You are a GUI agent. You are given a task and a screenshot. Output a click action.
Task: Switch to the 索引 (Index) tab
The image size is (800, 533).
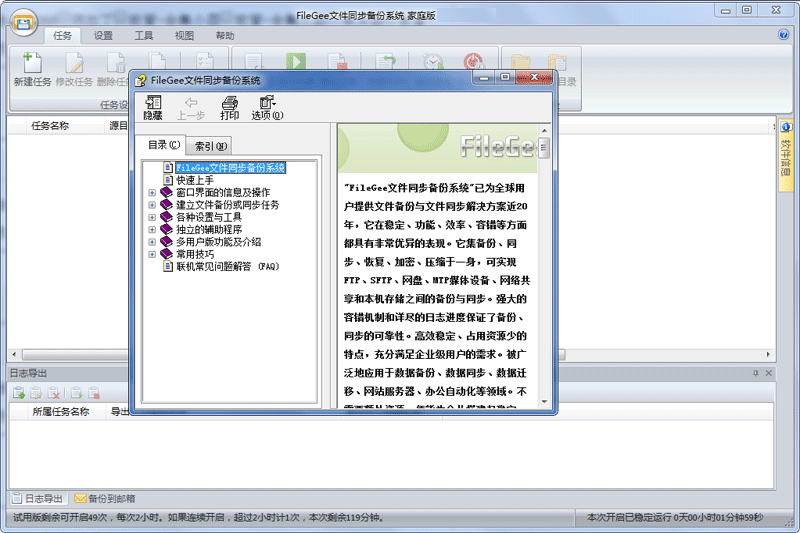[211, 145]
